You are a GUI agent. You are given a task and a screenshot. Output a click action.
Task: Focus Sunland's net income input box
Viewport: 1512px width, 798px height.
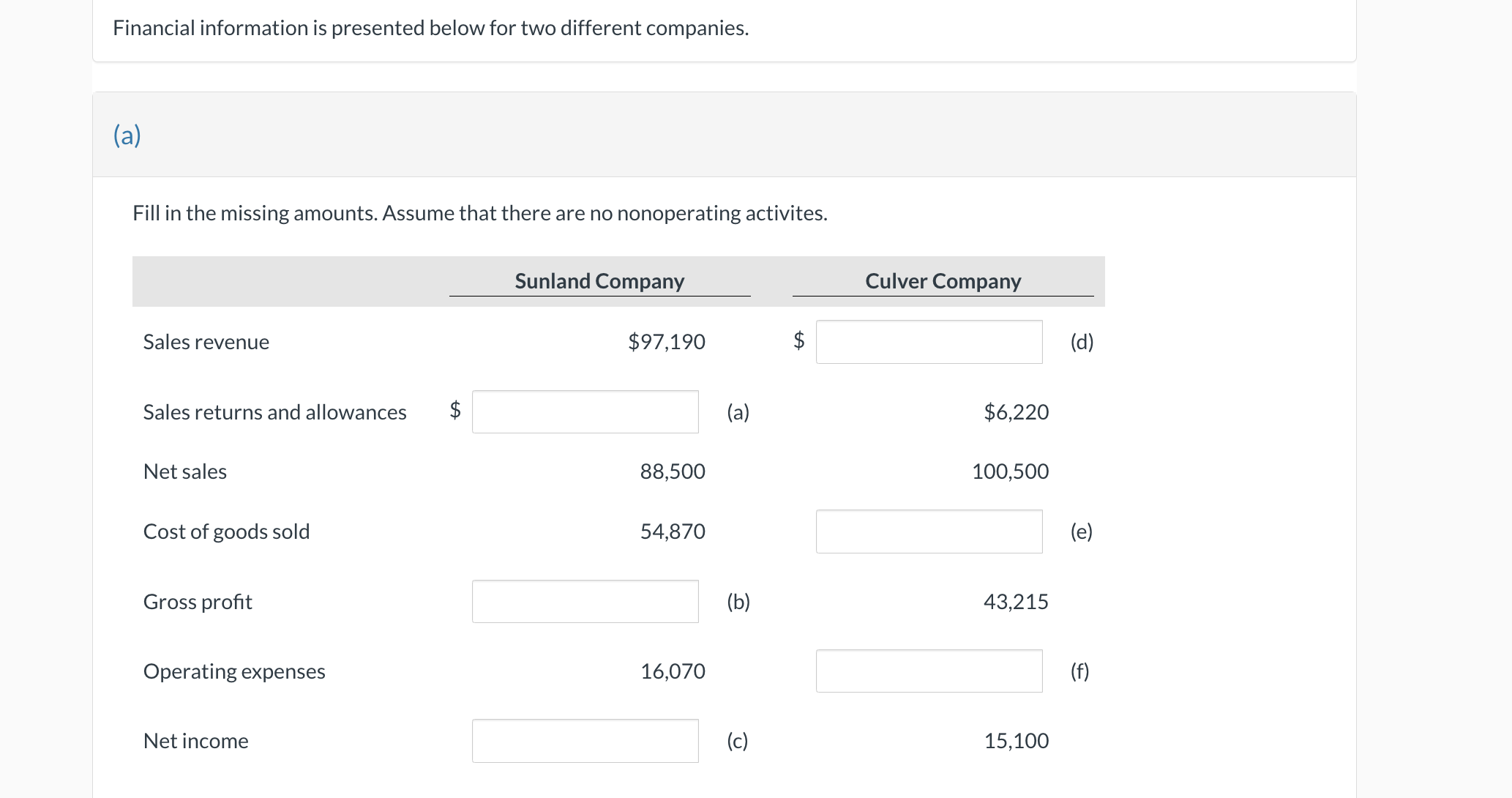pyautogui.click(x=585, y=741)
